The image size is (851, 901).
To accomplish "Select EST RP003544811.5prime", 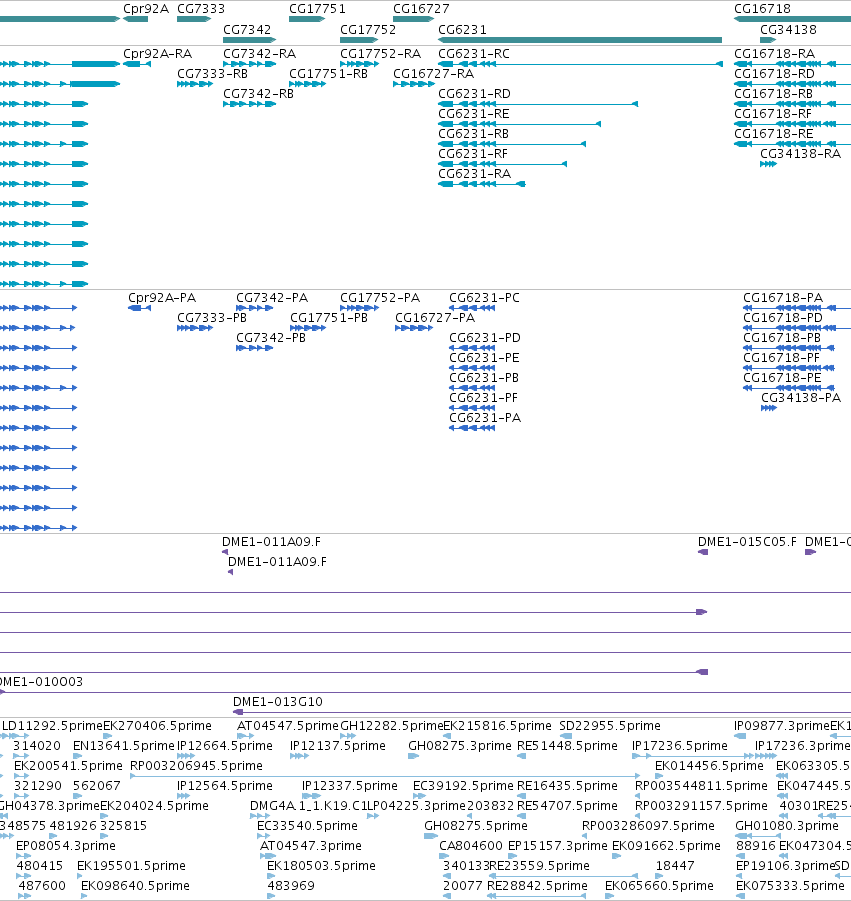I will 701,786.
